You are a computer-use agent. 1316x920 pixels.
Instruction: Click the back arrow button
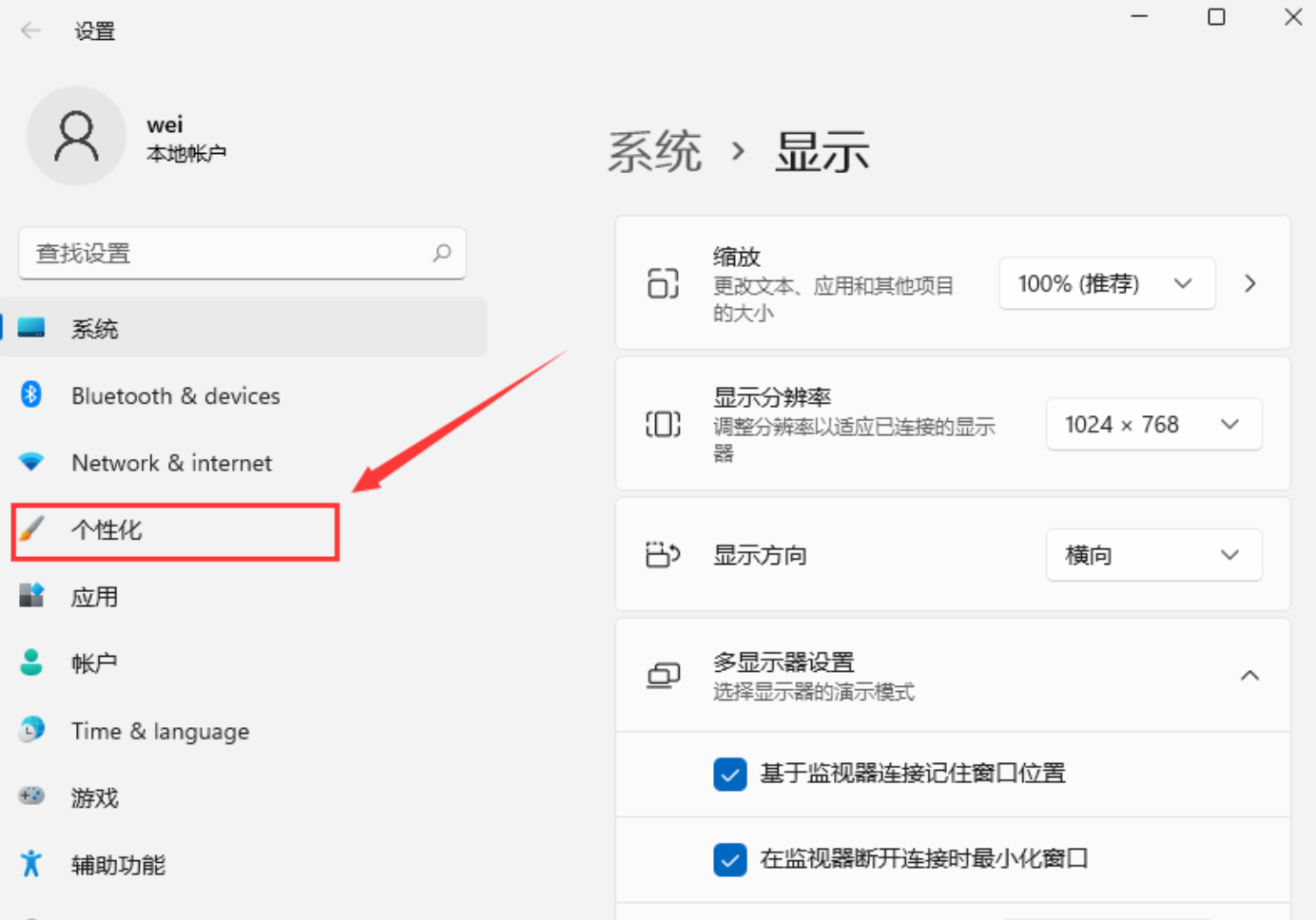tap(30, 29)
